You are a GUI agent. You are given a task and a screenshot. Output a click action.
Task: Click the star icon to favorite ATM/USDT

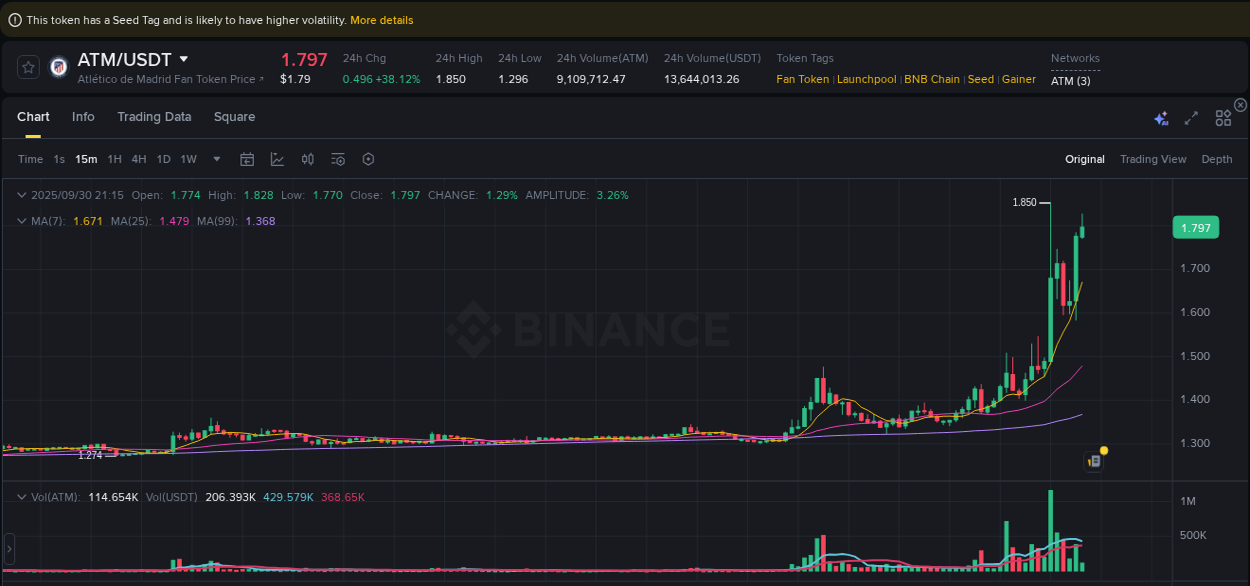tap(27, 67)
